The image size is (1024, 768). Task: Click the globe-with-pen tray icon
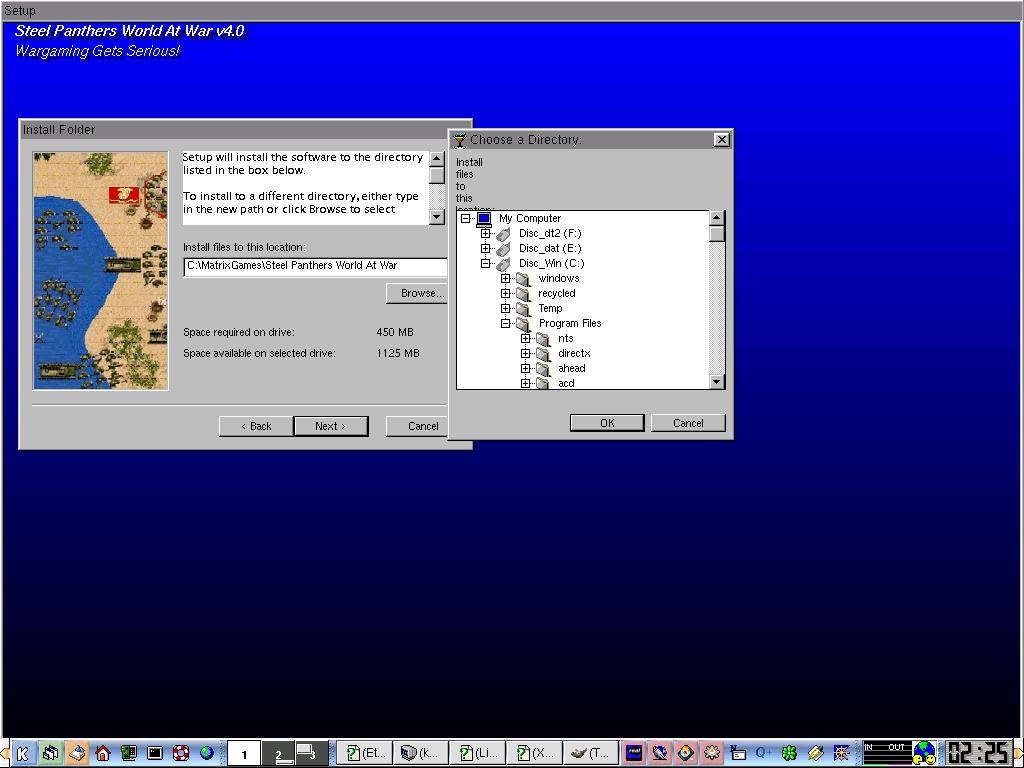(660, 754)
